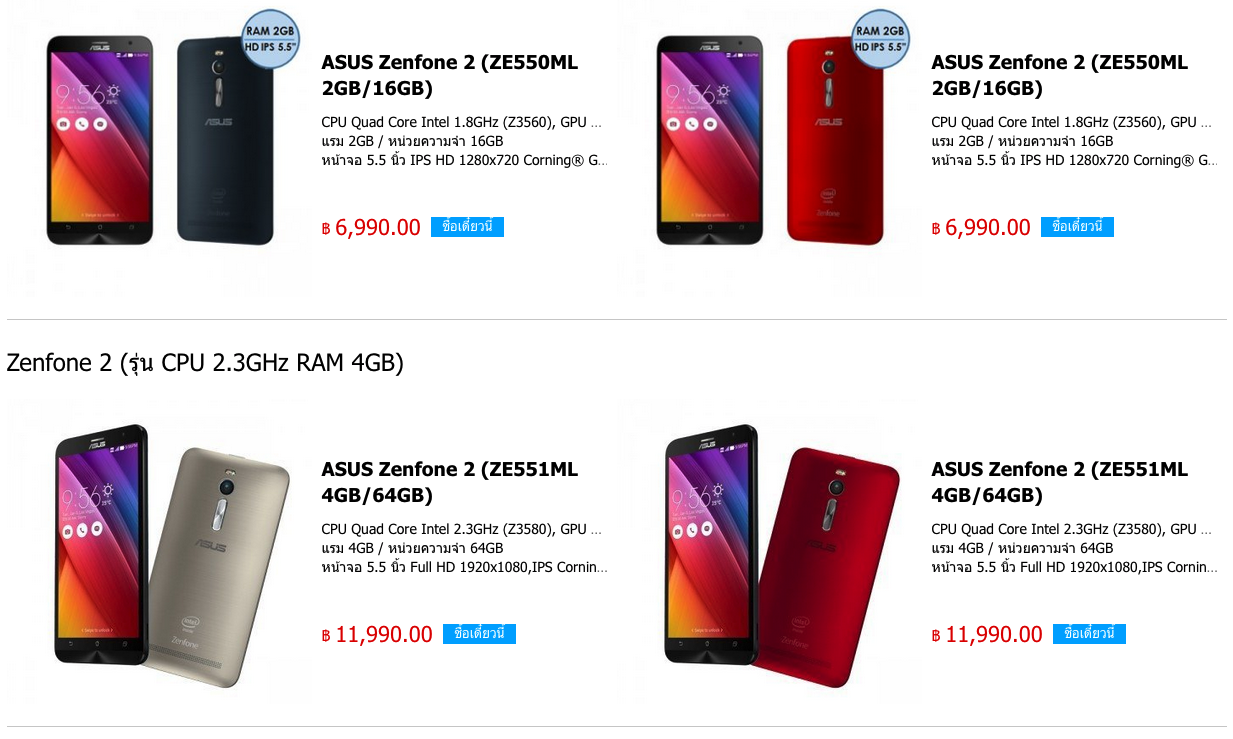Open the red Zenfone 2 ZE551ML image
1233x739 pixels.
768,552
